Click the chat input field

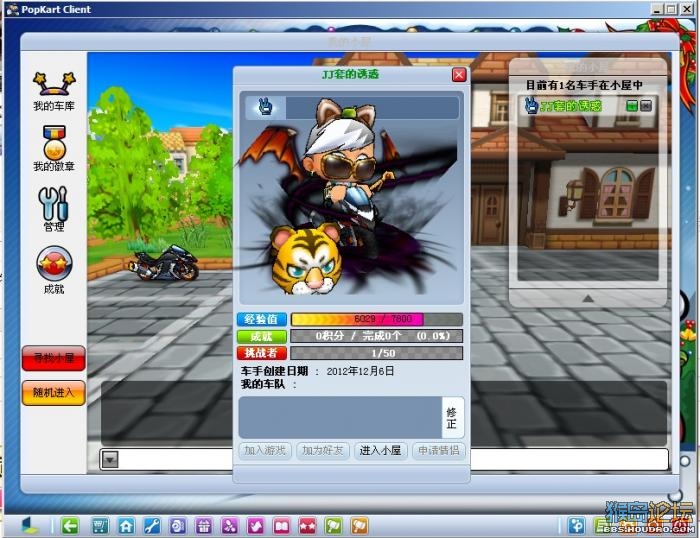(x=393, y=459)
